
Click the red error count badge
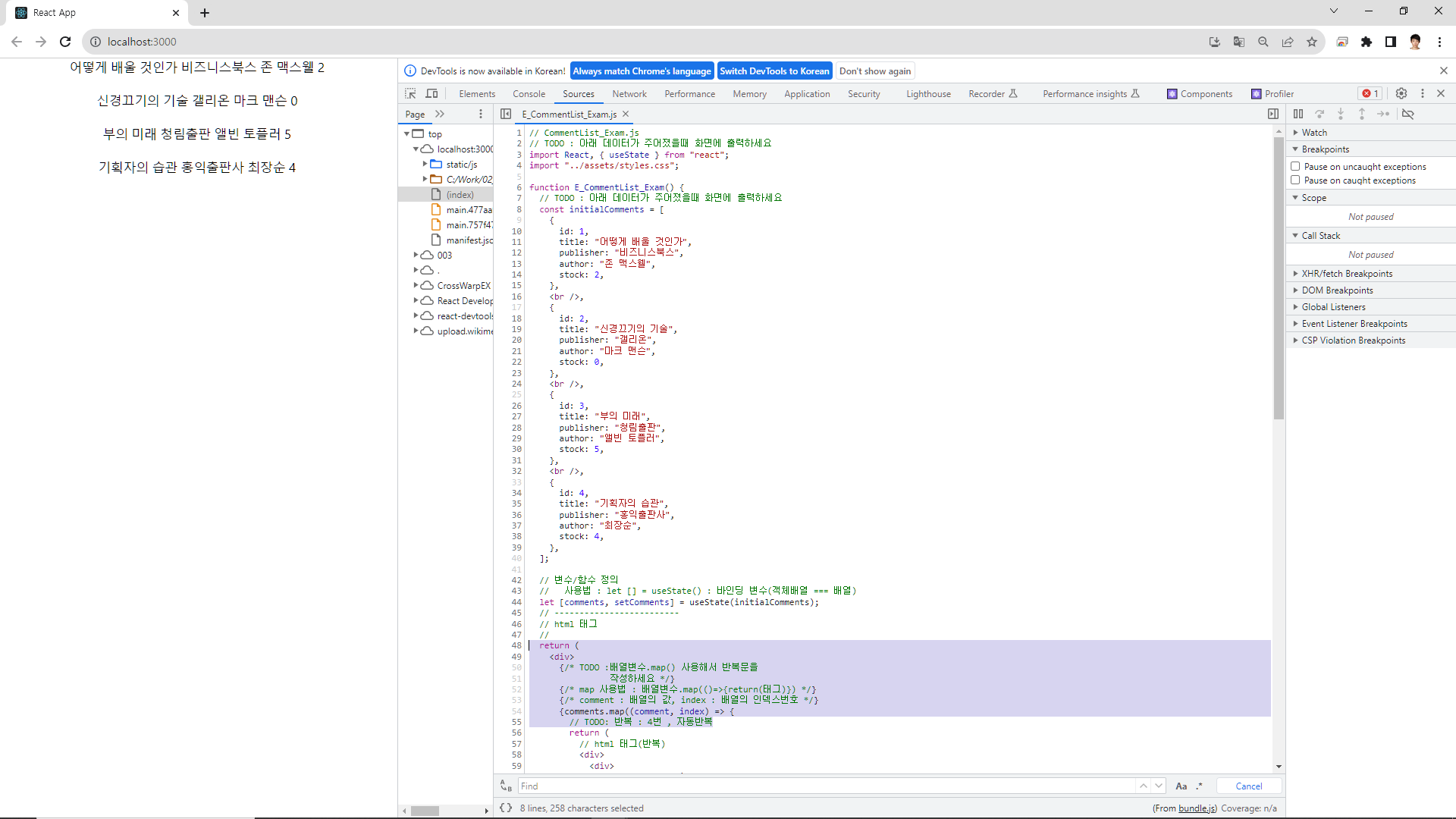coord(1370,93)
